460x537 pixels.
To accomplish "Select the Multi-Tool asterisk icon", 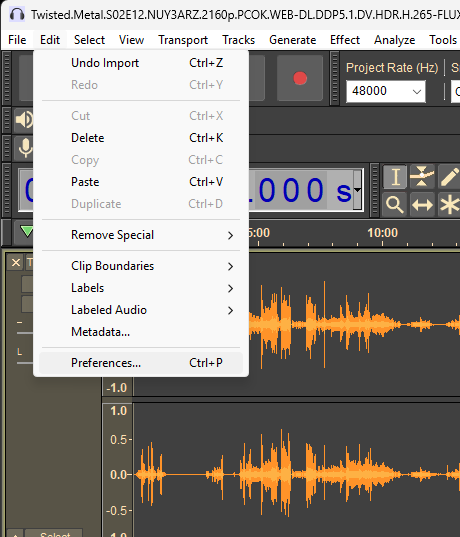I will [x=449, y=204].
